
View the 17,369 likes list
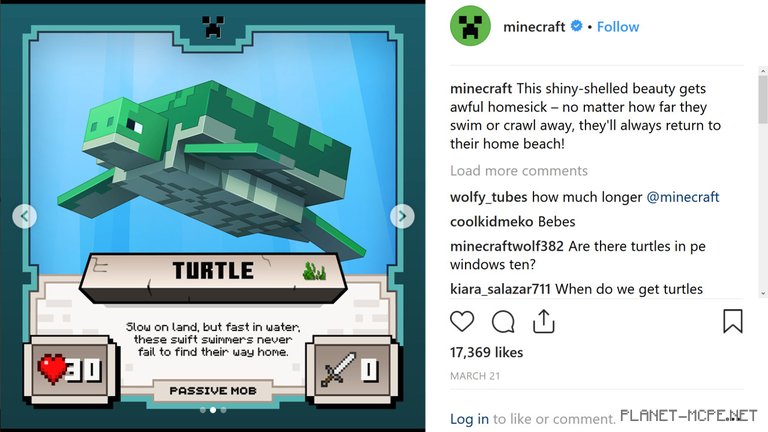point(486,352)
